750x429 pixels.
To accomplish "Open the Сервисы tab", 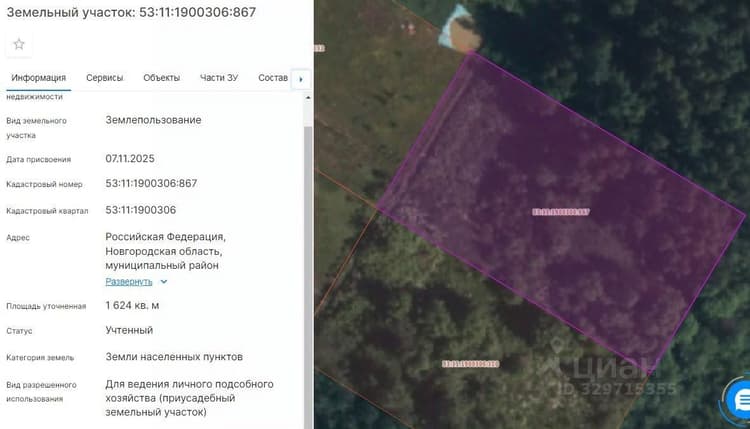I will pyautogui.click(x=105, y=77).
